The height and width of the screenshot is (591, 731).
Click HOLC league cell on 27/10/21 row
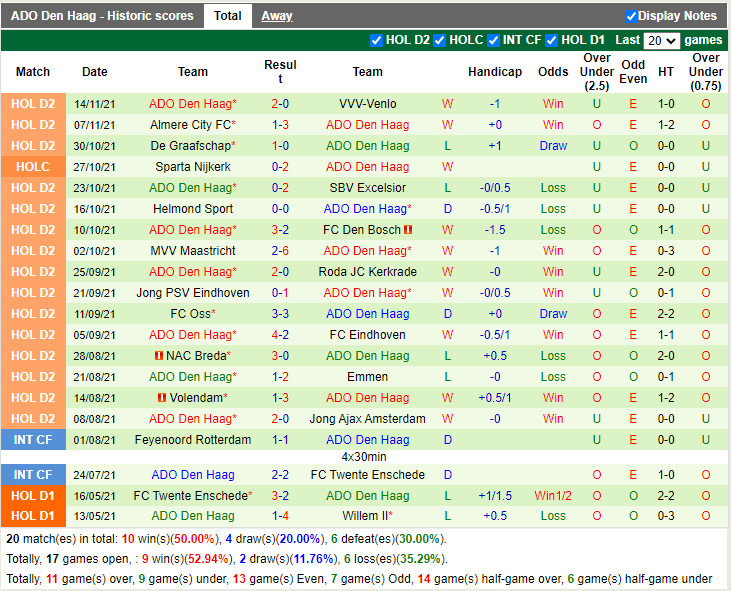pyautogui.click(x=33, y=167)
